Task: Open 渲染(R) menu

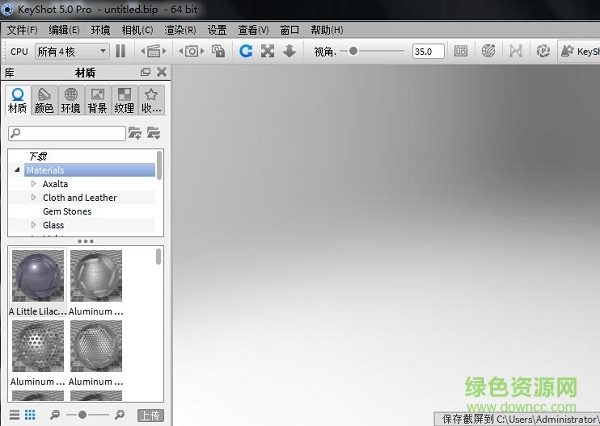Action: tap(180, 30)
